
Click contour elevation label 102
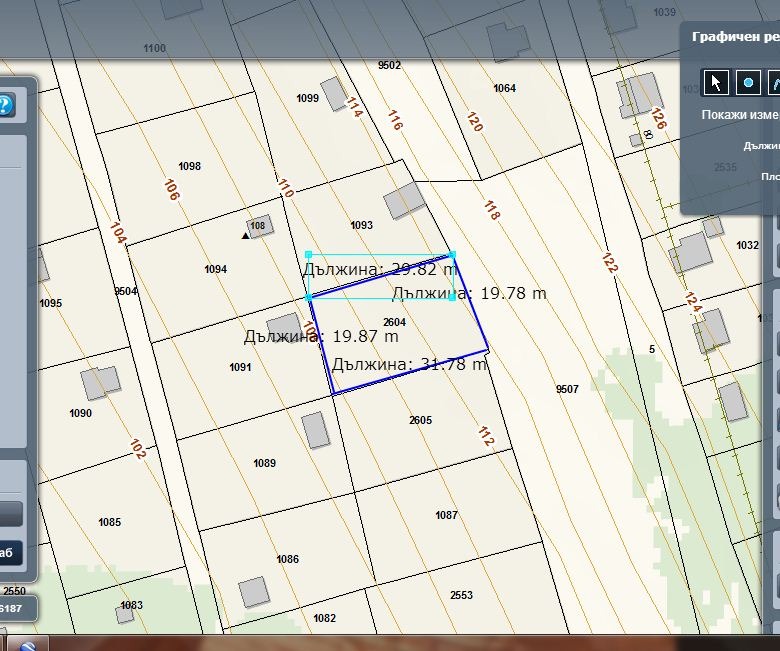pyautogui.click(x=137, y=449)
